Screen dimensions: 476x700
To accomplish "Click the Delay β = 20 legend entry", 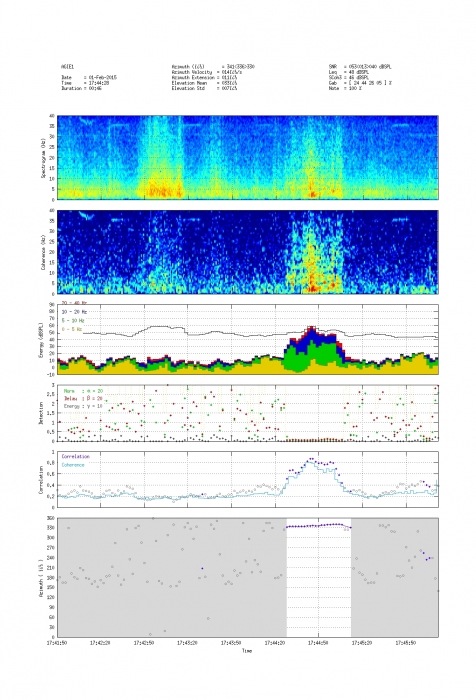I will coord(83,398).
